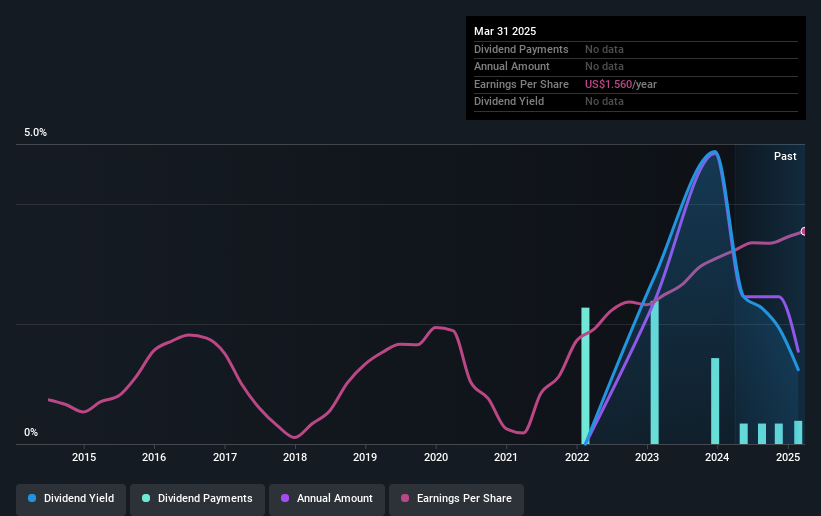Toggle the Dividend Payments legend button
Image resolution: width=821 pixels, height=516 pixels.
click(x=197, y=499)
